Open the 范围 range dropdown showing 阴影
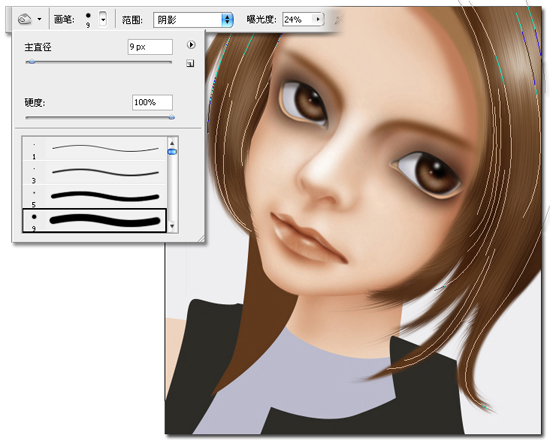Viewport: 550px width, 444px height. click(x=193, y=20)
